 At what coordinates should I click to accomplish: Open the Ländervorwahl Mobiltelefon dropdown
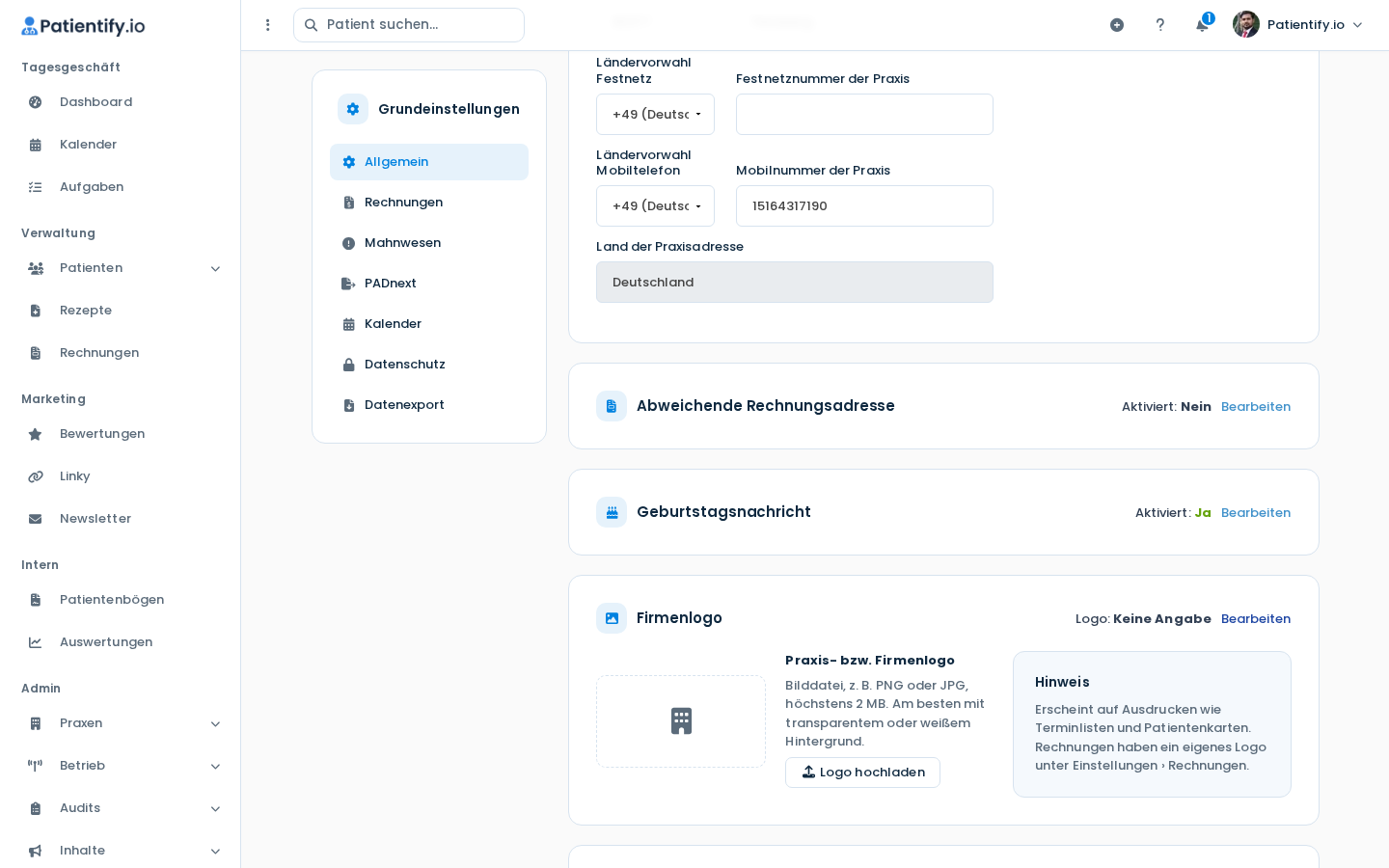pos(655,205)
